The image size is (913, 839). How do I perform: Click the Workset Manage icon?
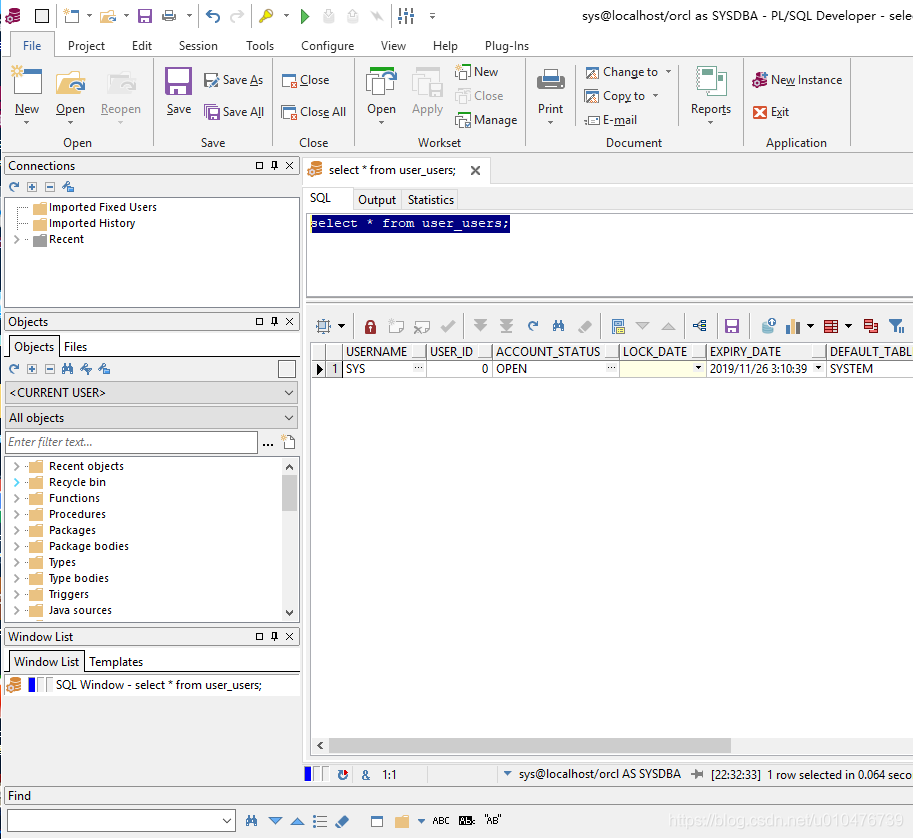[463, 120]
